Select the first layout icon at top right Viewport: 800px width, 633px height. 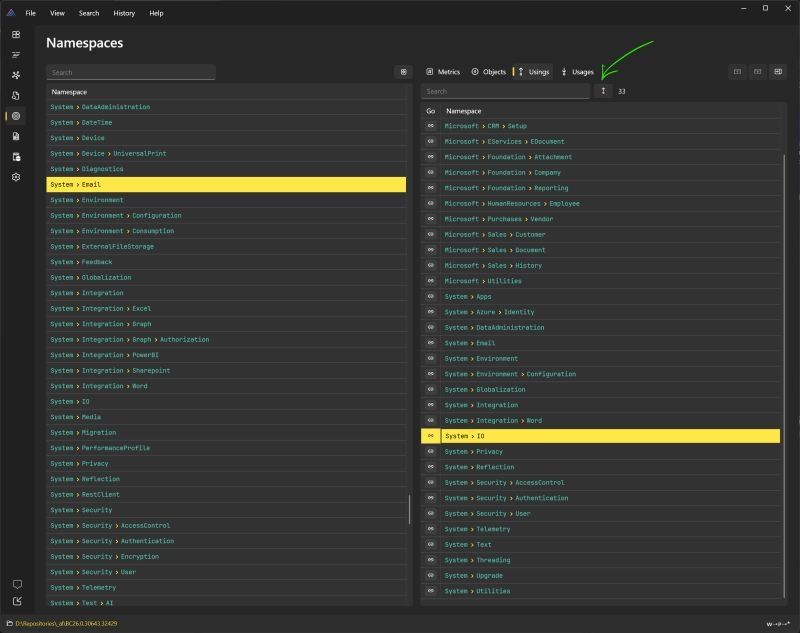tap(737, 72)
